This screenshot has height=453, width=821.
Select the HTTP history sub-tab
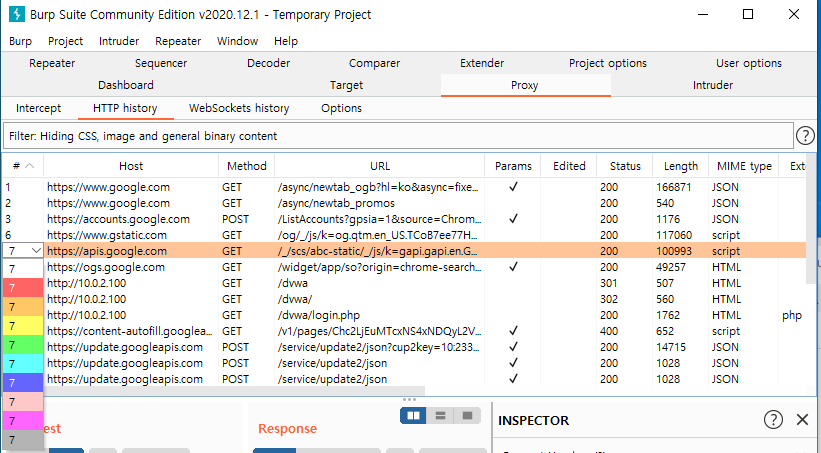[125, 108]
